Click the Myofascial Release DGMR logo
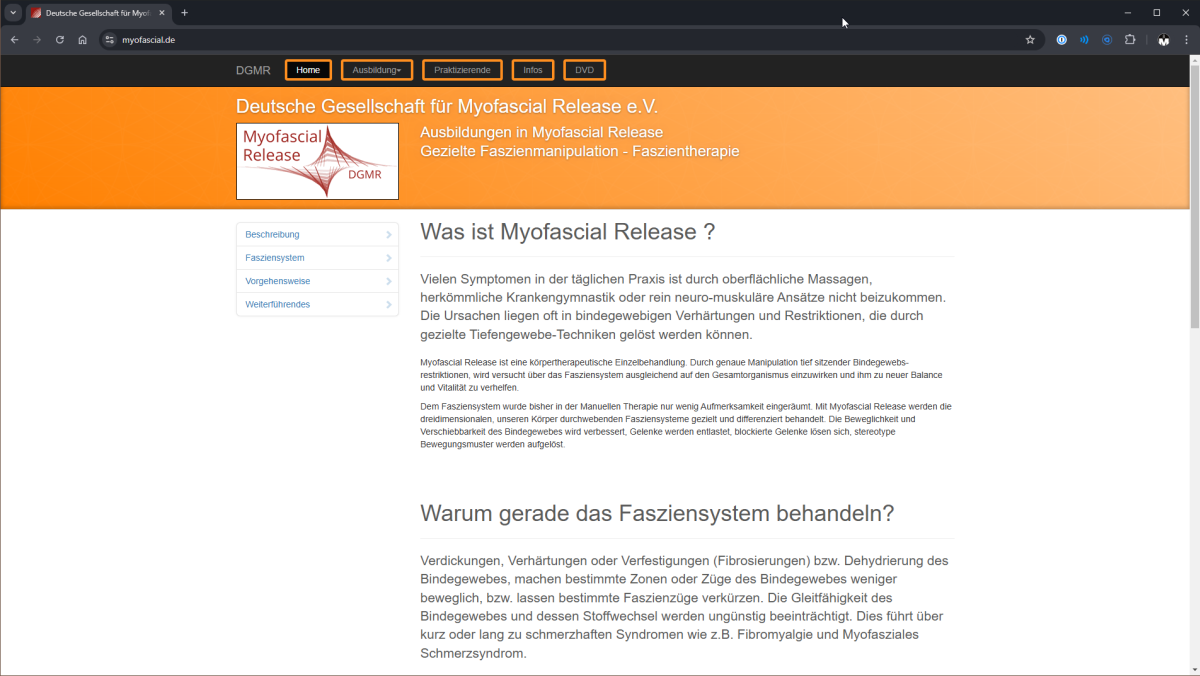 tap(317, 161)
